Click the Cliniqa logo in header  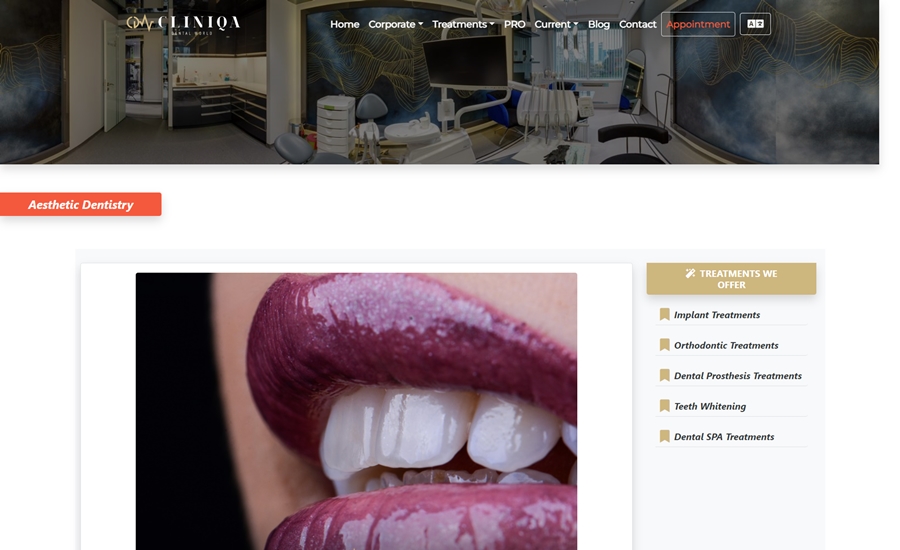183,24
